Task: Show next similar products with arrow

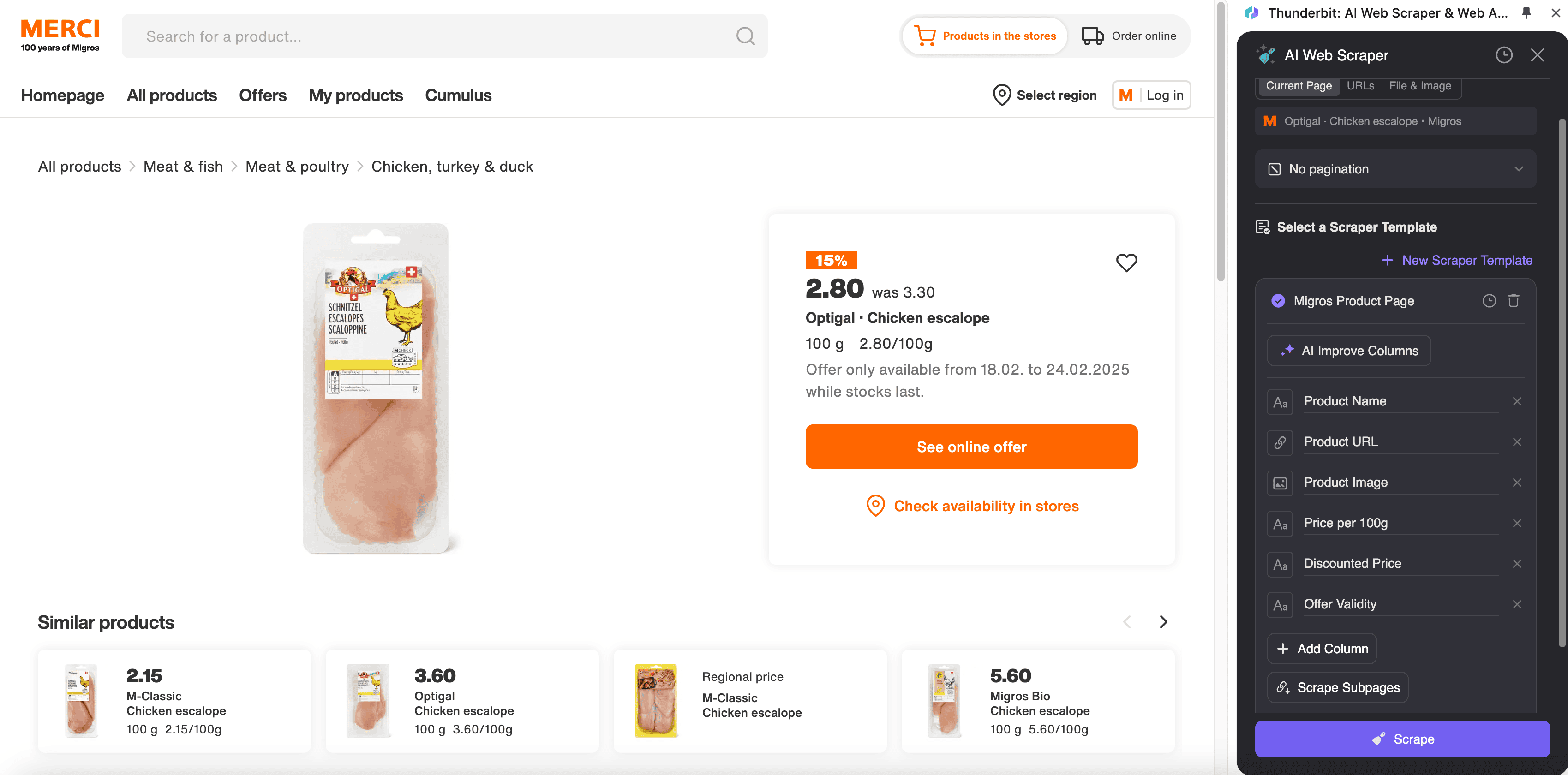Action: (x=1163, y=622)
